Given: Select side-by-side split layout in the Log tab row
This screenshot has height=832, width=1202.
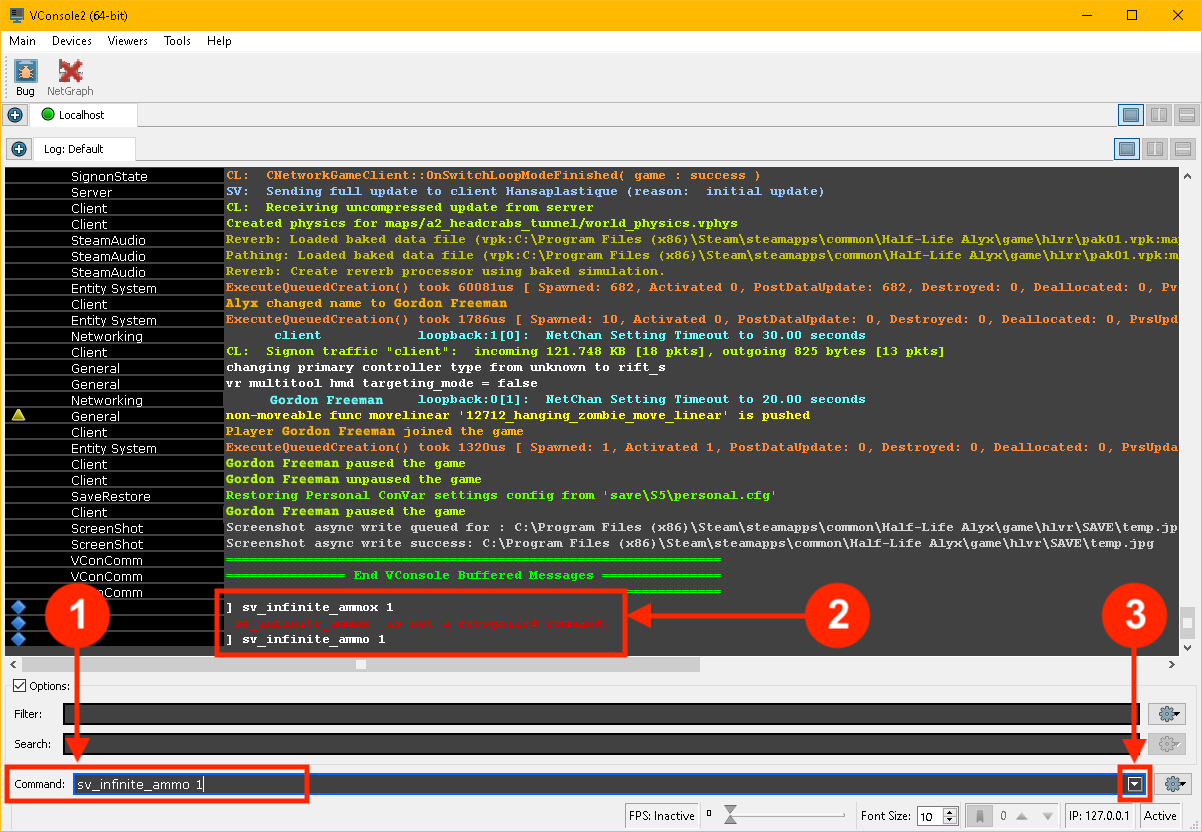Looking at the screenshot, I should [1155, 149].
